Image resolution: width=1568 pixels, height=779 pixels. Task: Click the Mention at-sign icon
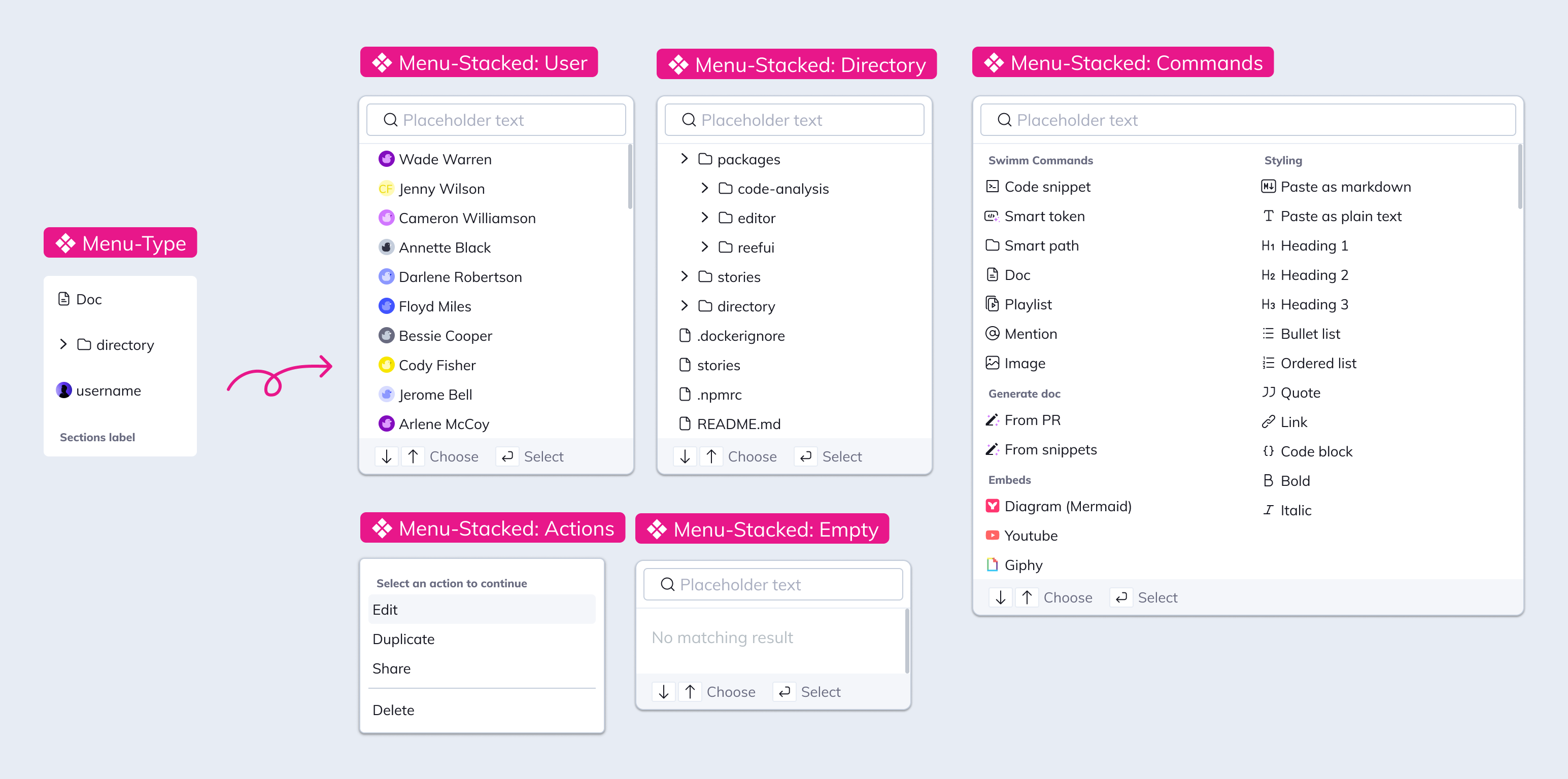992,334
